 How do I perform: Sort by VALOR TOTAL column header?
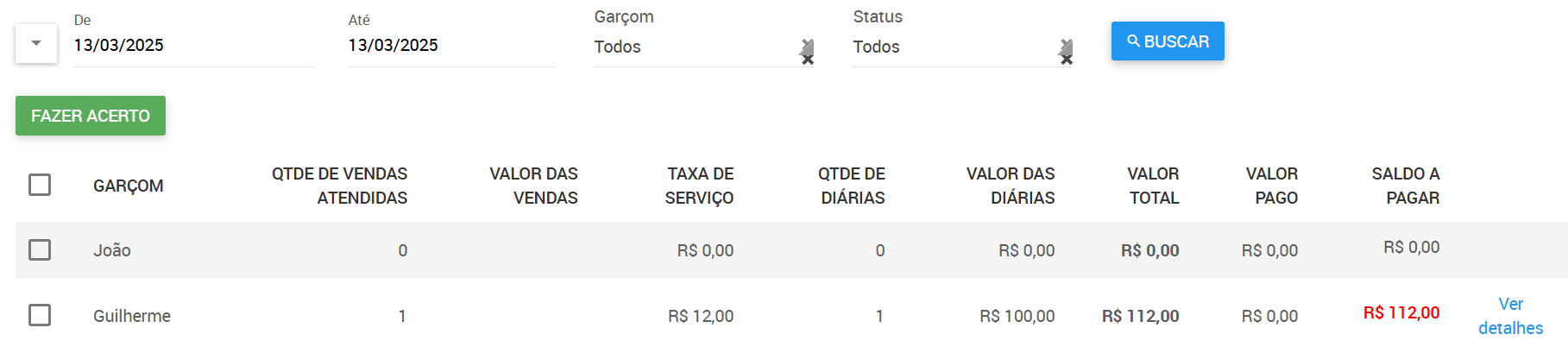[x=1153, y=186]
